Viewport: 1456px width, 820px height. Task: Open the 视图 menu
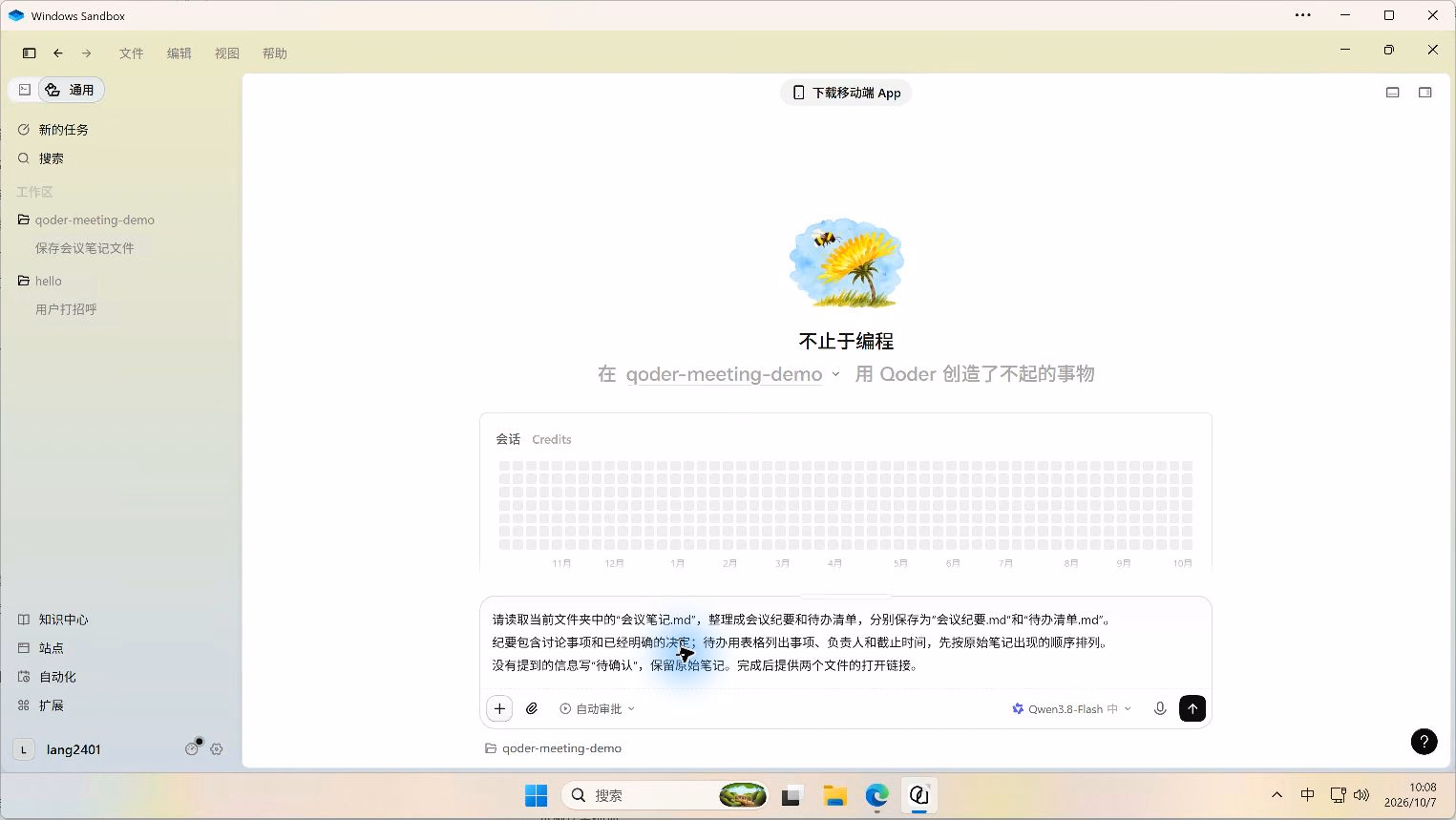point(227,53)
